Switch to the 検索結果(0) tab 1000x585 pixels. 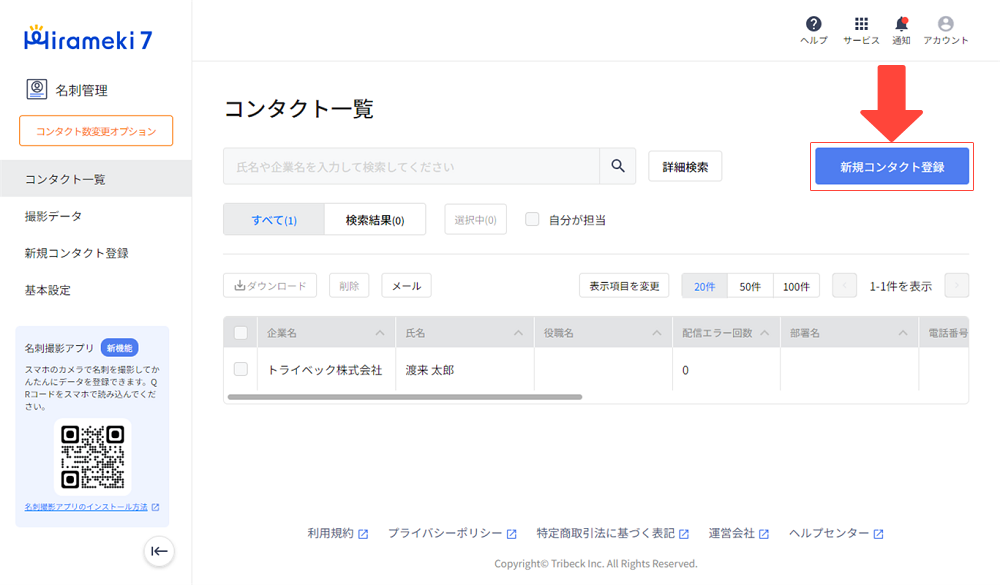375,219
